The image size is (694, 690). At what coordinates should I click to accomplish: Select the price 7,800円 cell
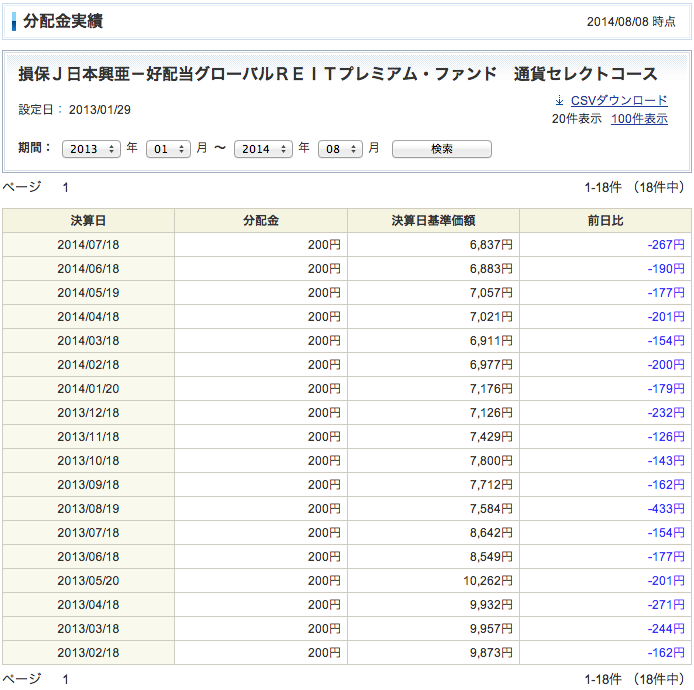point(433,461)
